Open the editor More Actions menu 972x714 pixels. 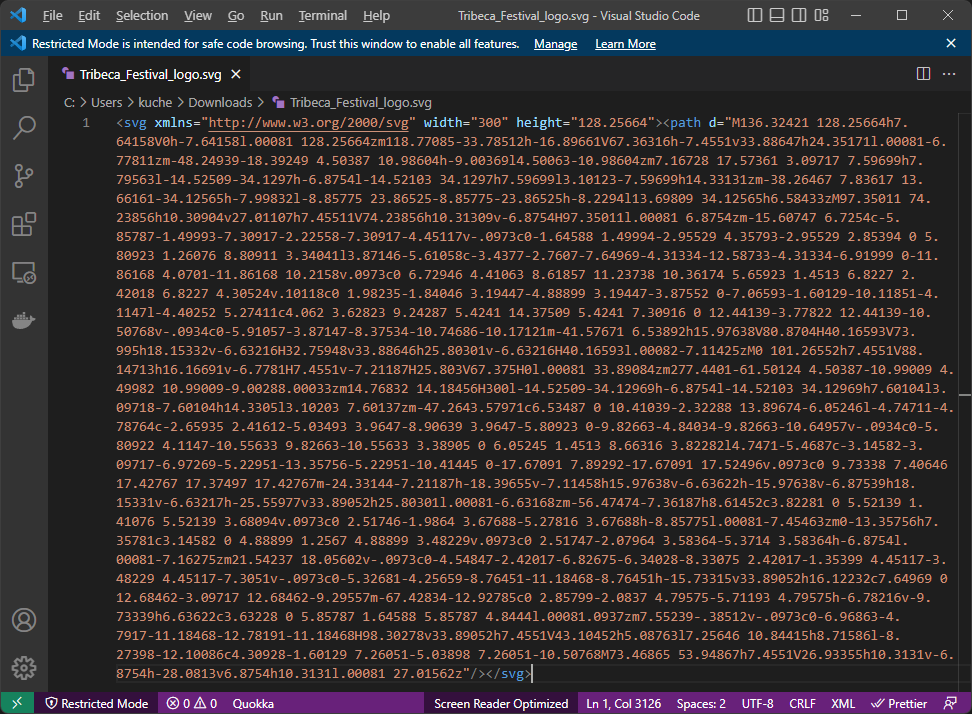pyautogui.click(x=949, y=74)
